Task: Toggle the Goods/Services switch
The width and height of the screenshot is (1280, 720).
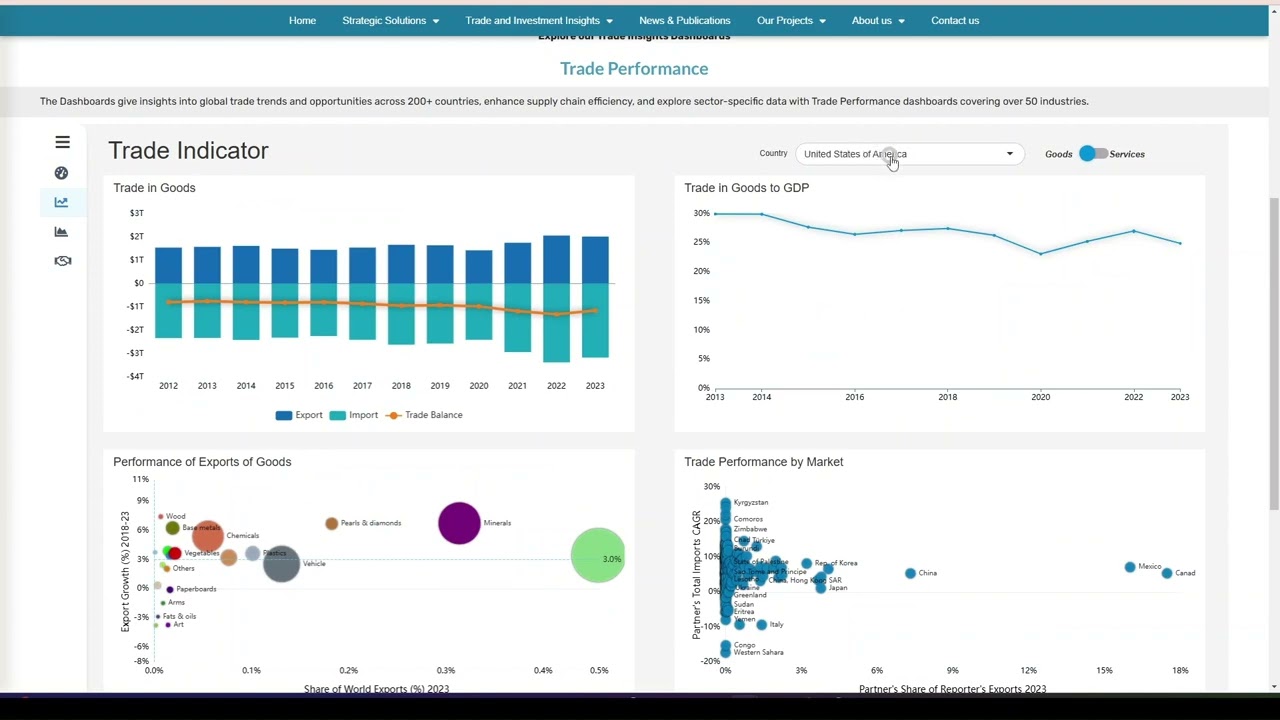Action: click(1093, 153)
